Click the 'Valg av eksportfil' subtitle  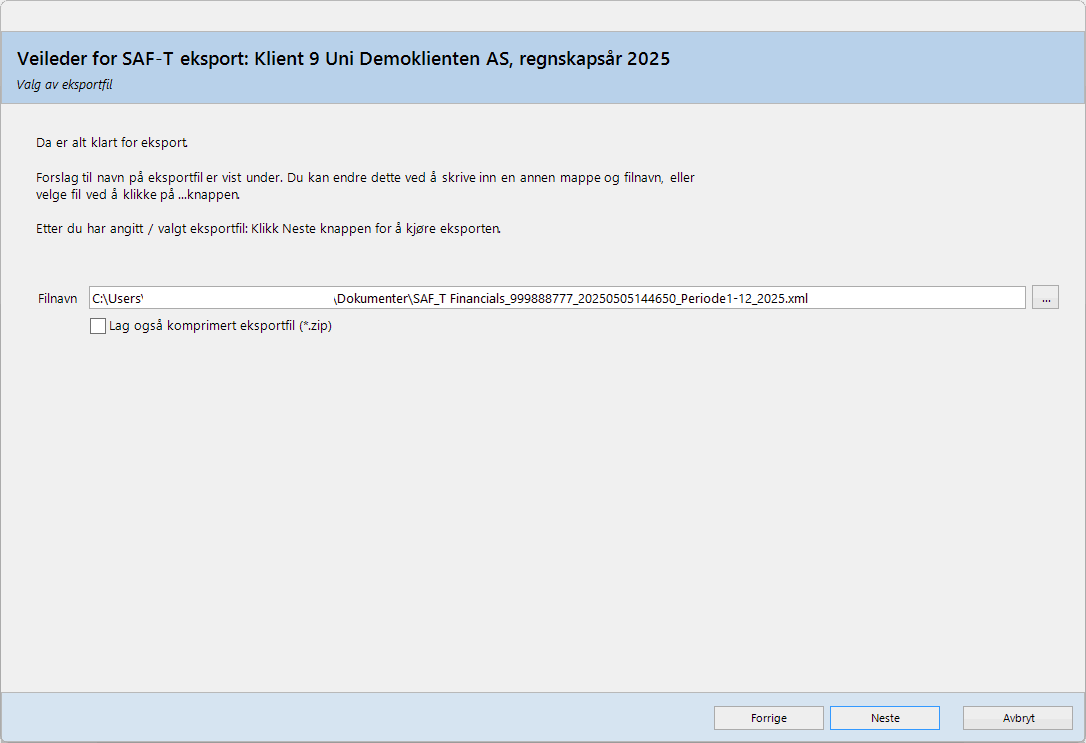pyautogui.click(x=64, y=85)
